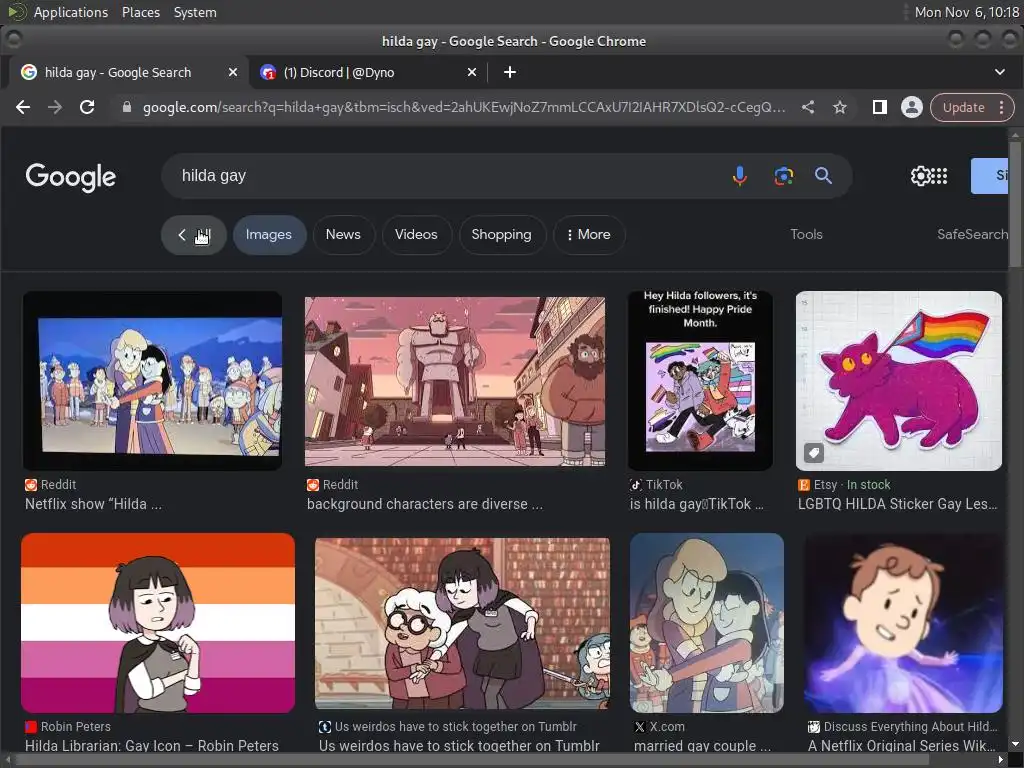Switch to the Shopping results tab
This screenshot has width=1024, height=768.
[502, 234]
